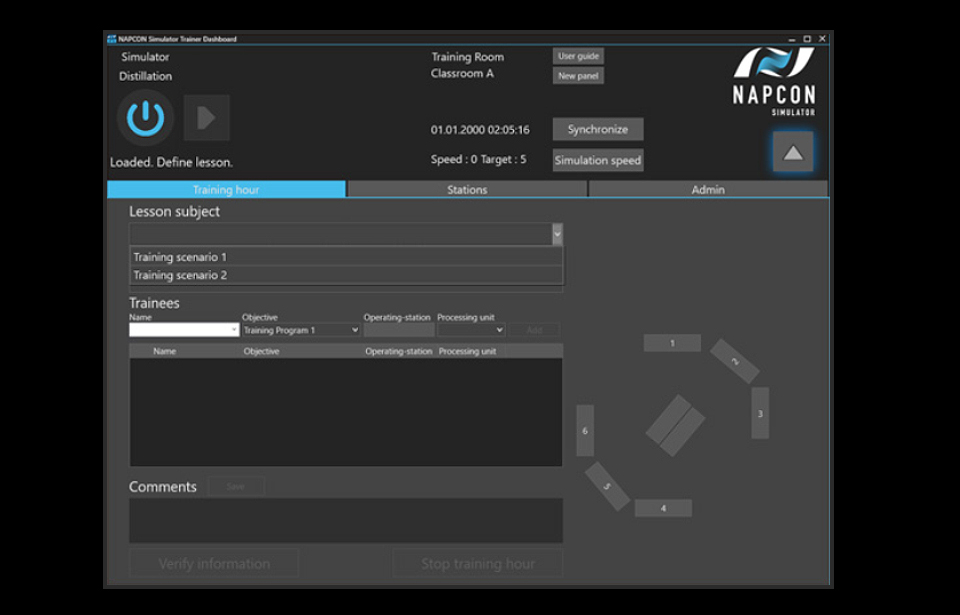Click the trainer desk in the layout center

[675, 426]
